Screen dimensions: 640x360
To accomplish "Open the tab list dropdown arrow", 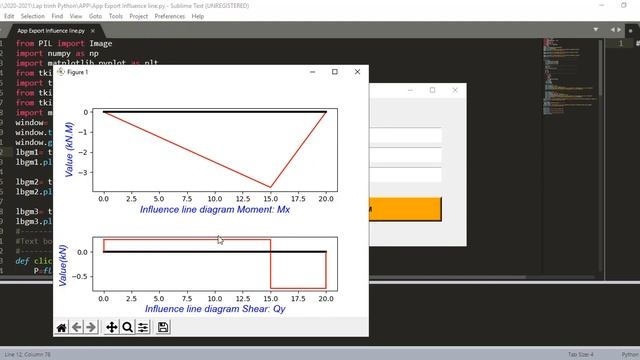I will [596, 29].
